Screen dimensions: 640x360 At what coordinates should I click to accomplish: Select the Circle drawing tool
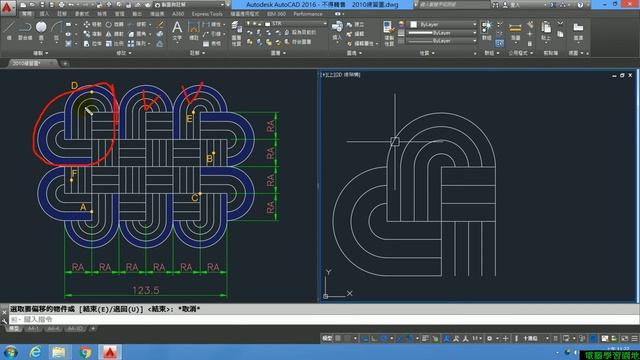coord(41,31)
